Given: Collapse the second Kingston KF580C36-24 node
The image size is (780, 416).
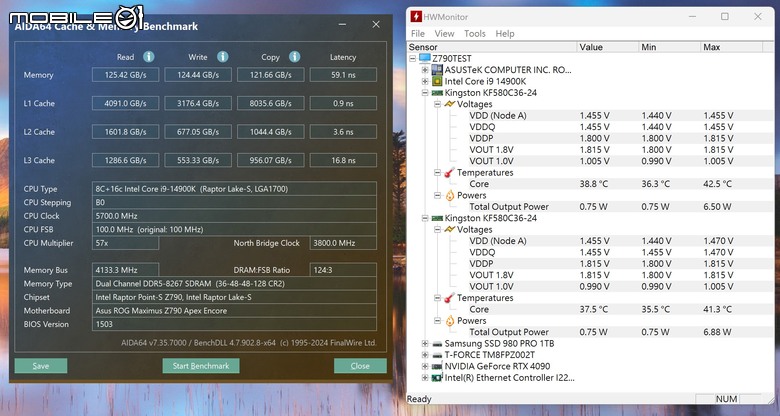Looking at the screenshot, I should (x=425, y=218).
